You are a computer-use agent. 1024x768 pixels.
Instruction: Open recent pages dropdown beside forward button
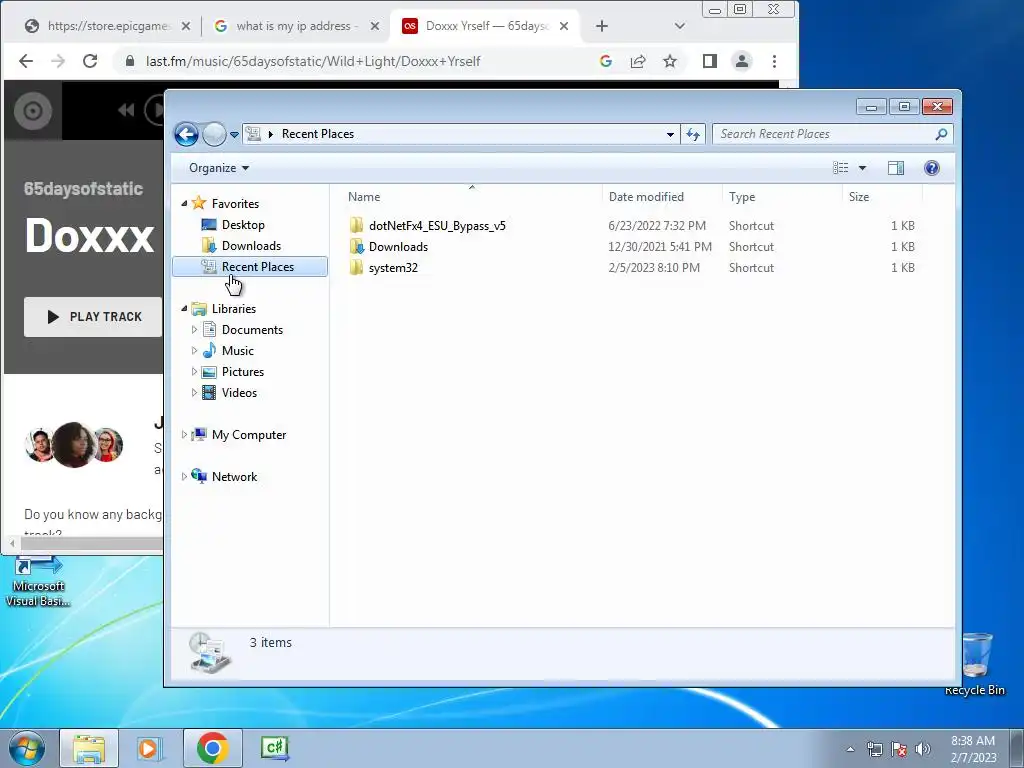(x=234, y=135)
